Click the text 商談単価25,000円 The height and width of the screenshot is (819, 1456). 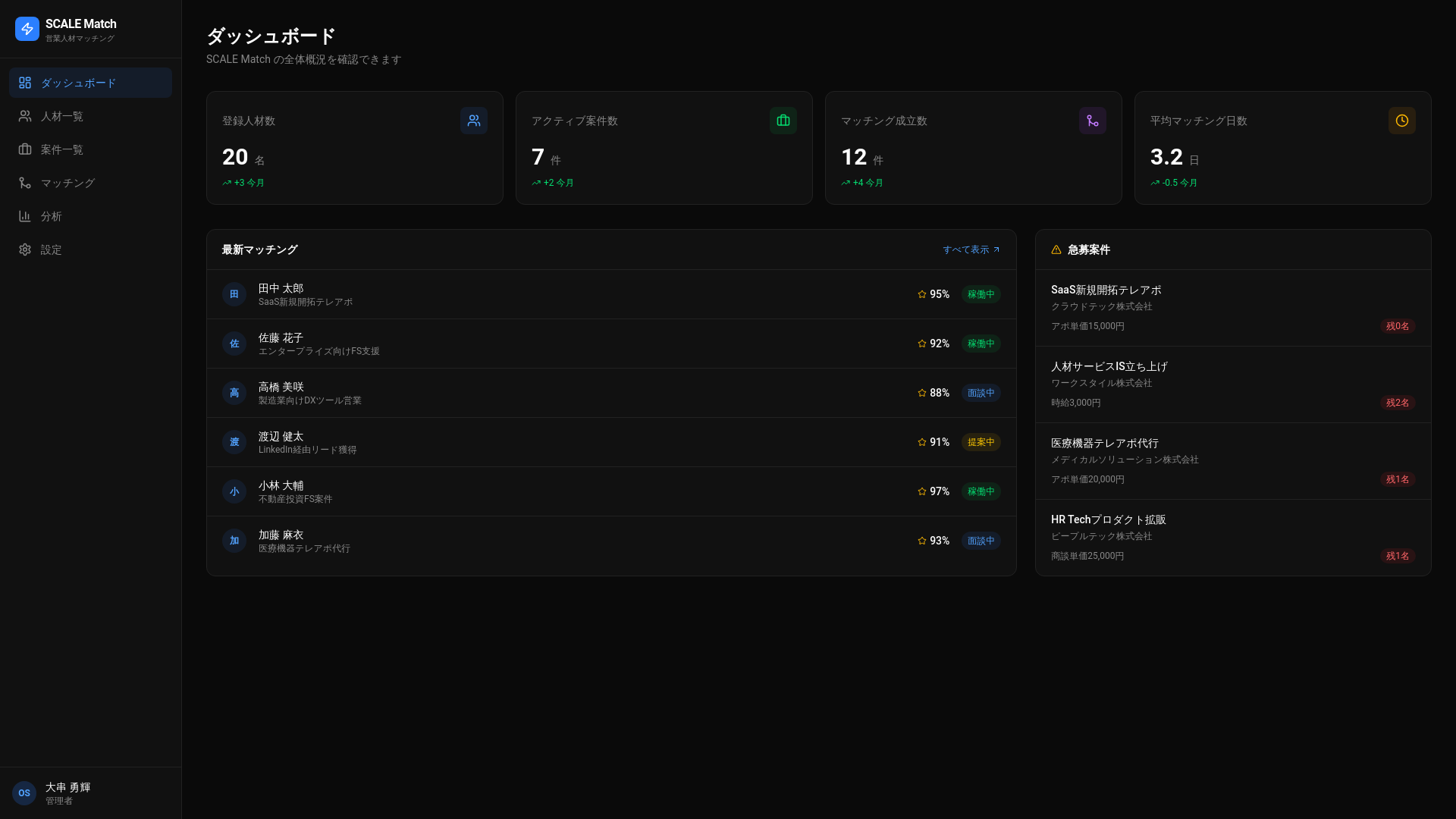[1087, 556]
